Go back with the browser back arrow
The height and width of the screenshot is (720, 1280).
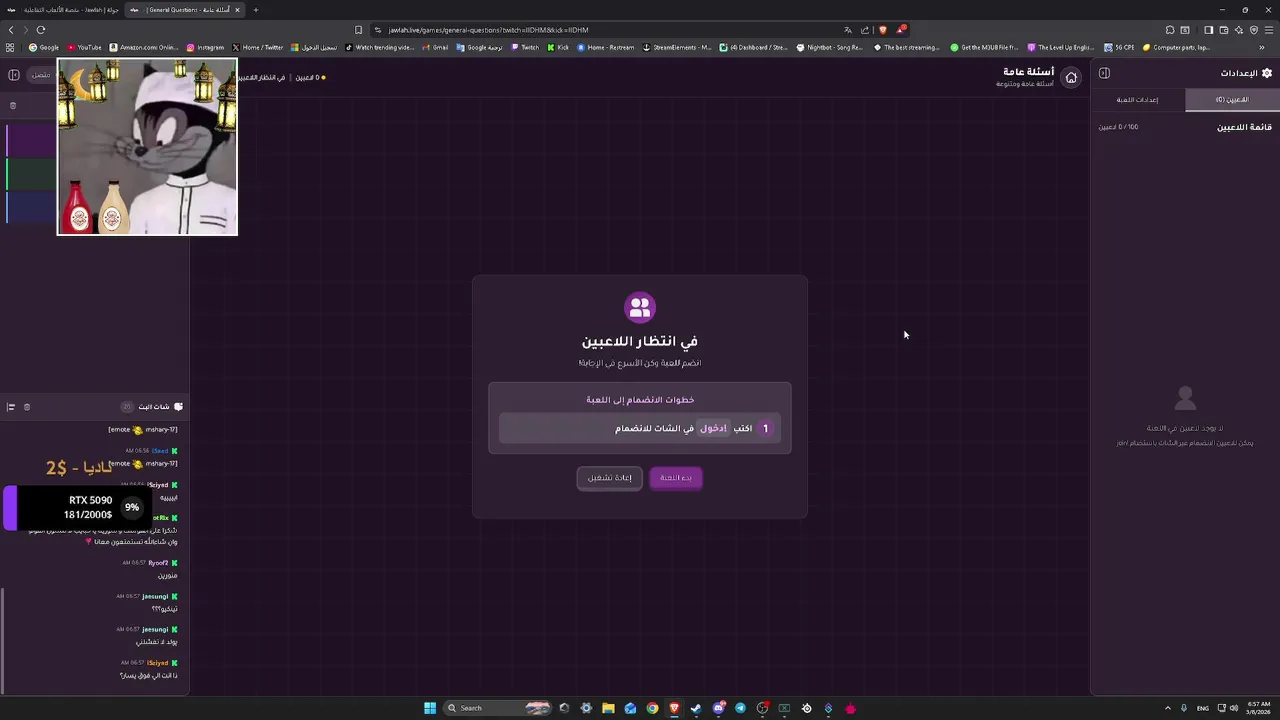pyautogui.click(x=11, y=30)
